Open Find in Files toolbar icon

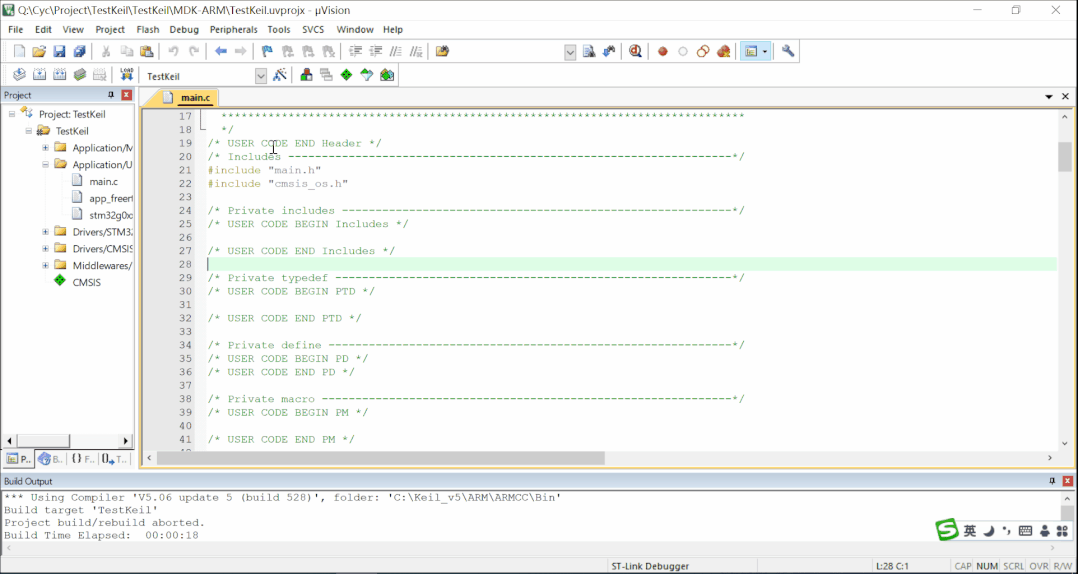click(443, 52)
